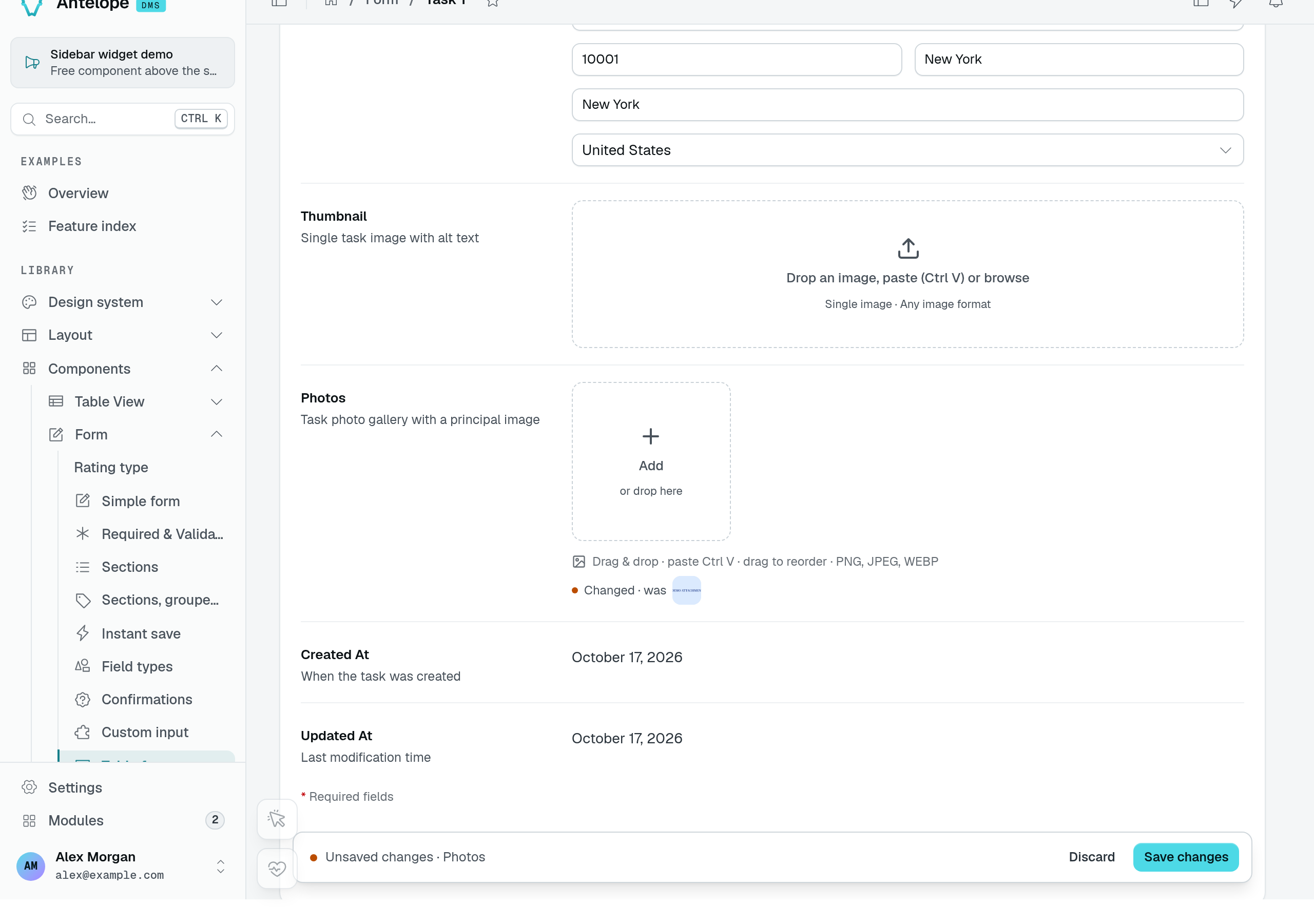This screenshot has height=924, width=1314.
Task: Click the Settings gear icon
Action: pos(29,787)
